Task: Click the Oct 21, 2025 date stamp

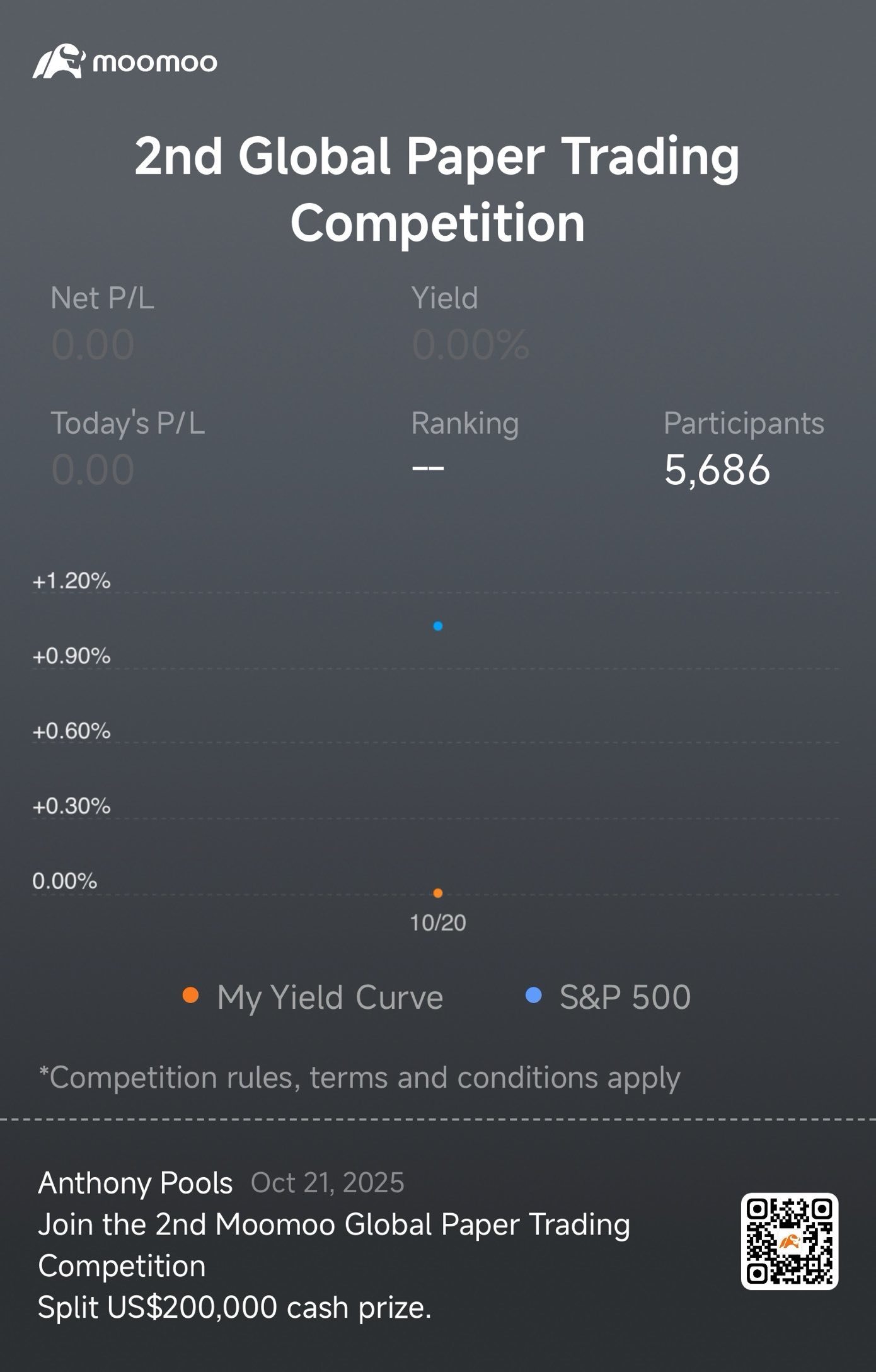Action: [327, 1183]
